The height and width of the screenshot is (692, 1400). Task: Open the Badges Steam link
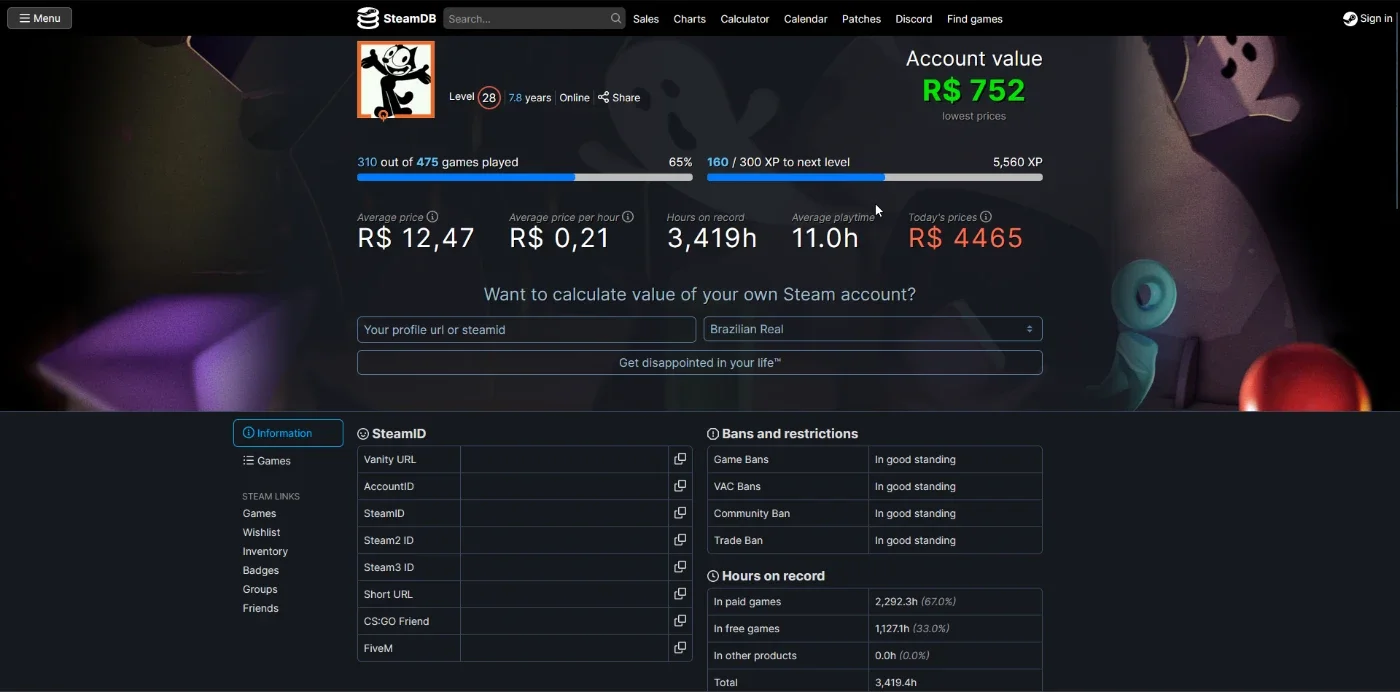260,570
